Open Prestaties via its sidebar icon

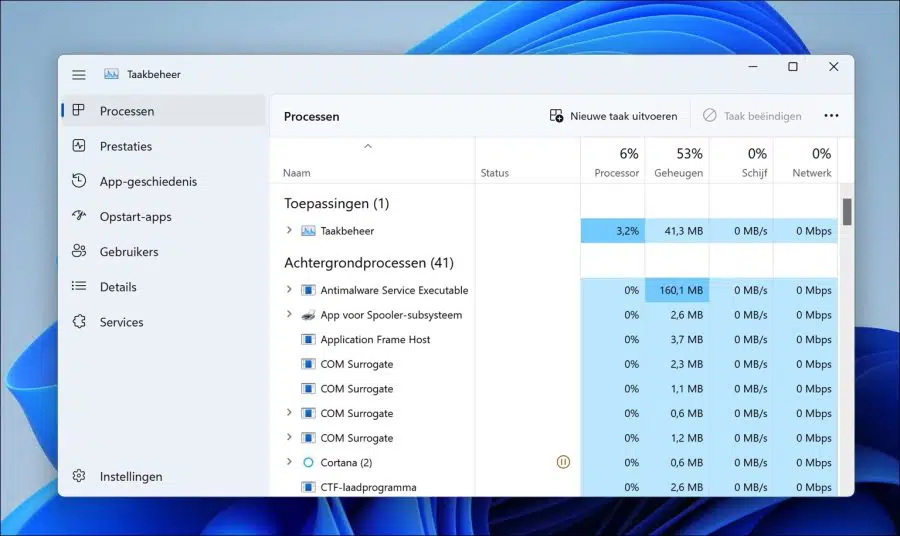pos(79,146)
